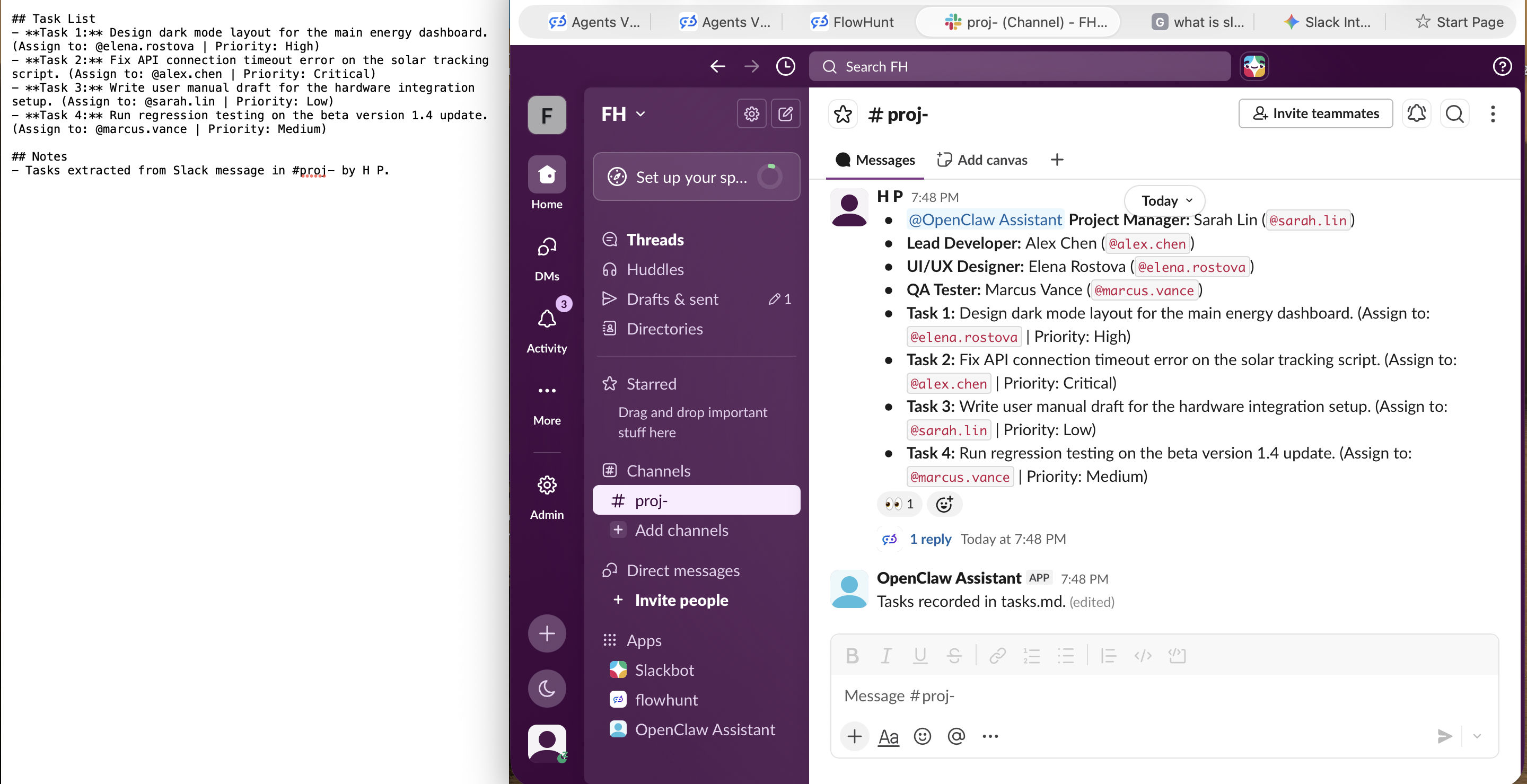Collapse the Direct messages section
The width and height of the screenshot is (1527, 784).
(x=683, y=570)
